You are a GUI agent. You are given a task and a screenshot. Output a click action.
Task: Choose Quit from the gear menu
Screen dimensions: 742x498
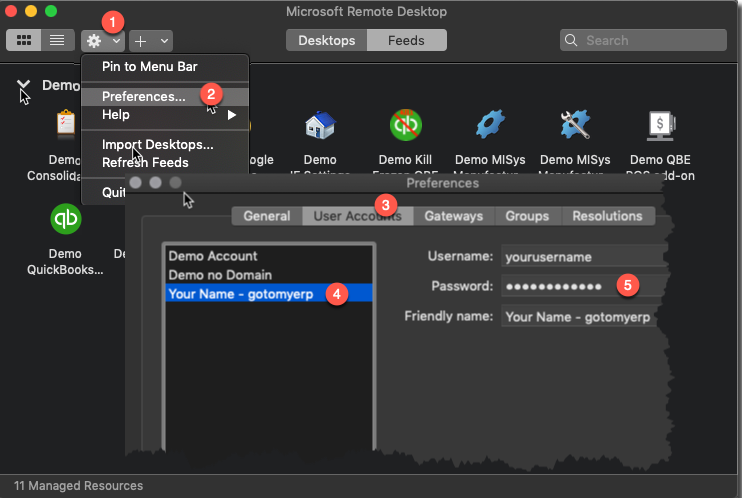114,192
